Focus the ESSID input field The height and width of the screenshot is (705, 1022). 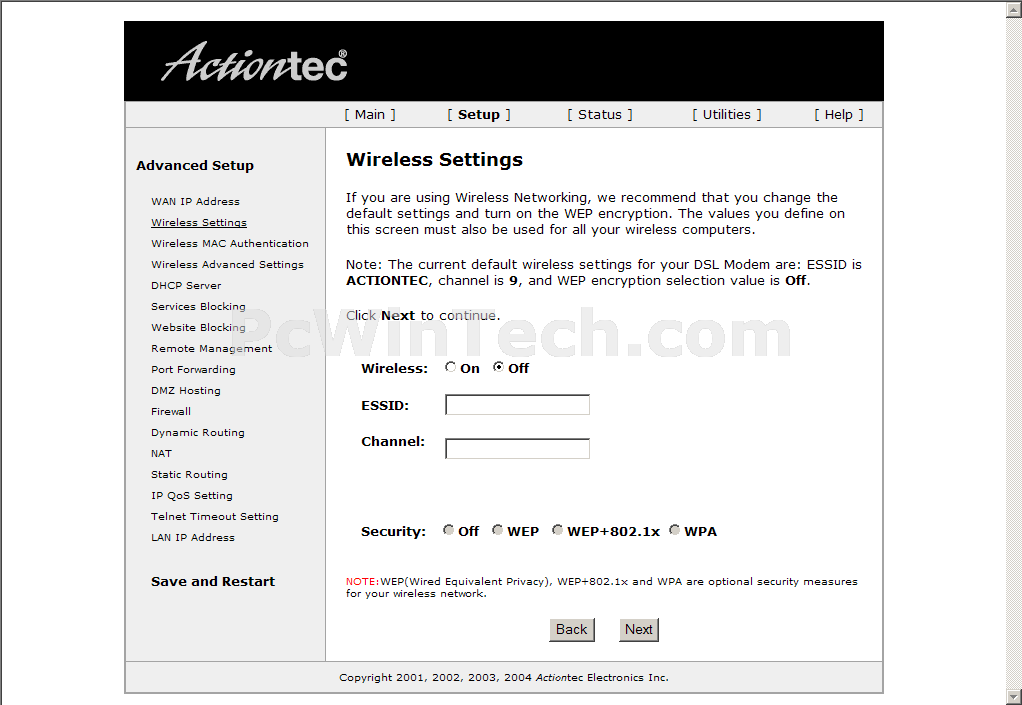point(518,405)
